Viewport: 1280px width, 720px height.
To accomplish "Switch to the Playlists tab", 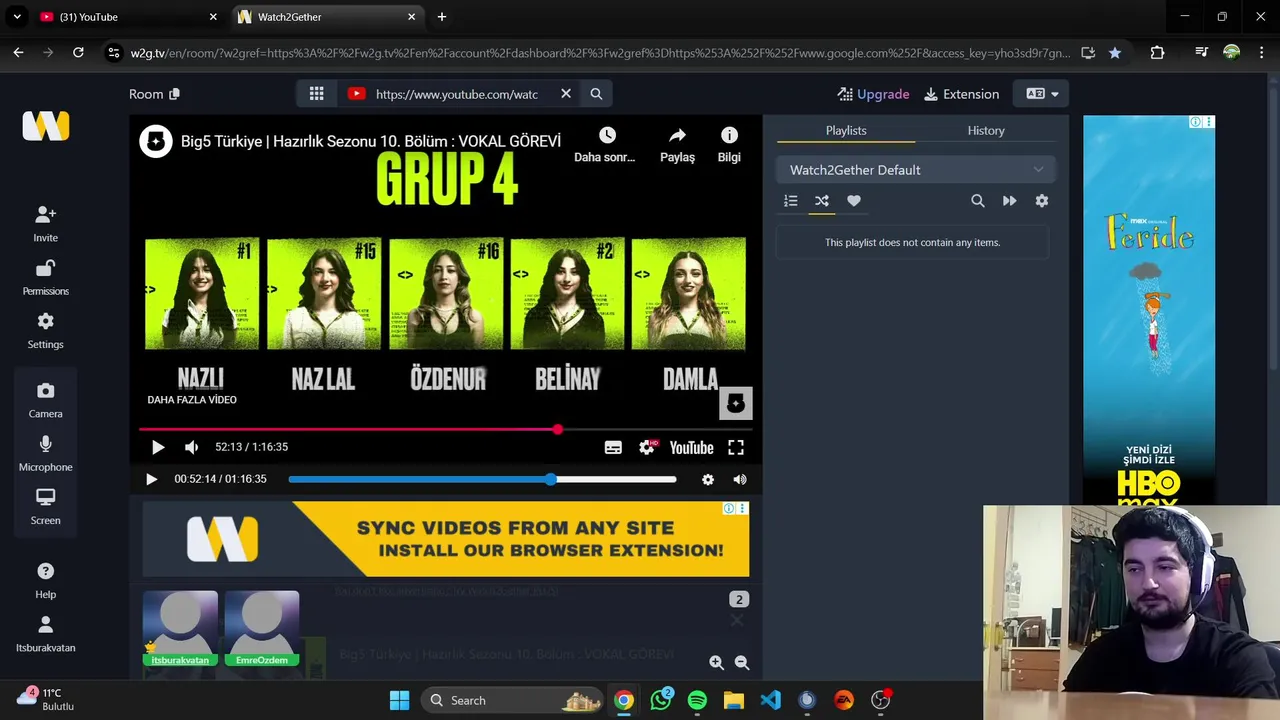I will coord(846,131).
